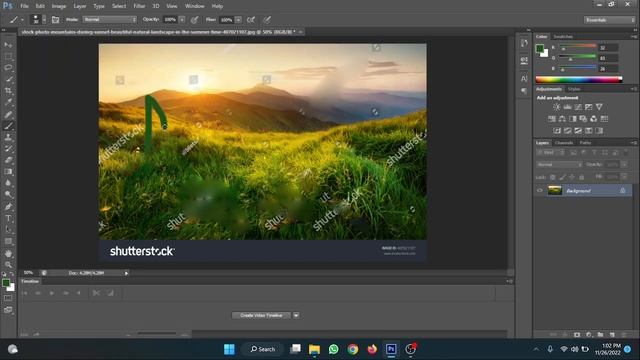This screenshot has width=640, height=360.
Task: Click the foreground color swatch in toolbox
Action: click(x=6, y=283)
